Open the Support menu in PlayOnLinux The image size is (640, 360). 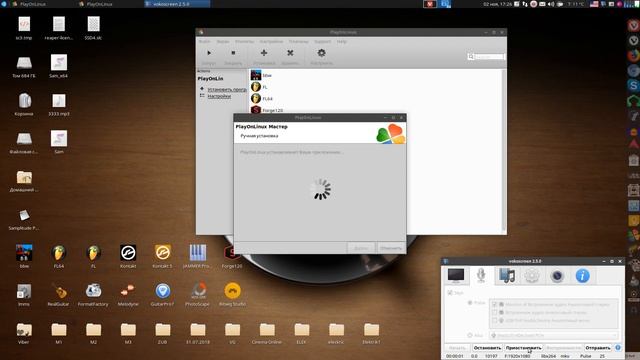[322, 42]
